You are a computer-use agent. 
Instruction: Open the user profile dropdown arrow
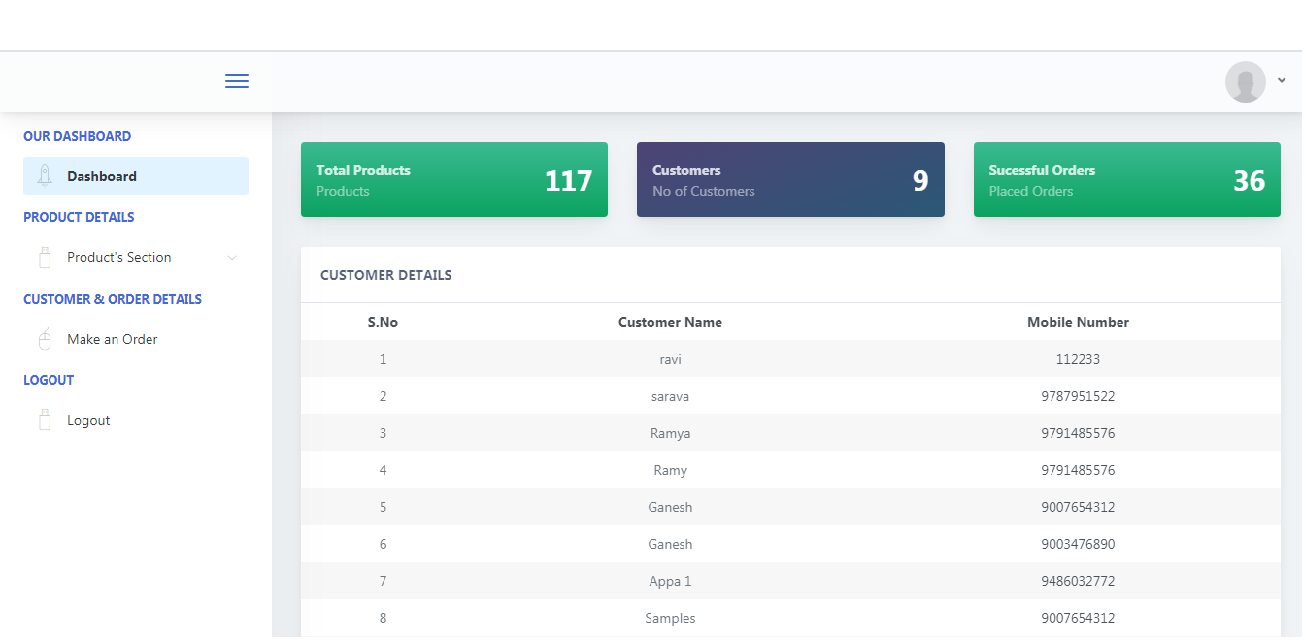(1281, 81)
